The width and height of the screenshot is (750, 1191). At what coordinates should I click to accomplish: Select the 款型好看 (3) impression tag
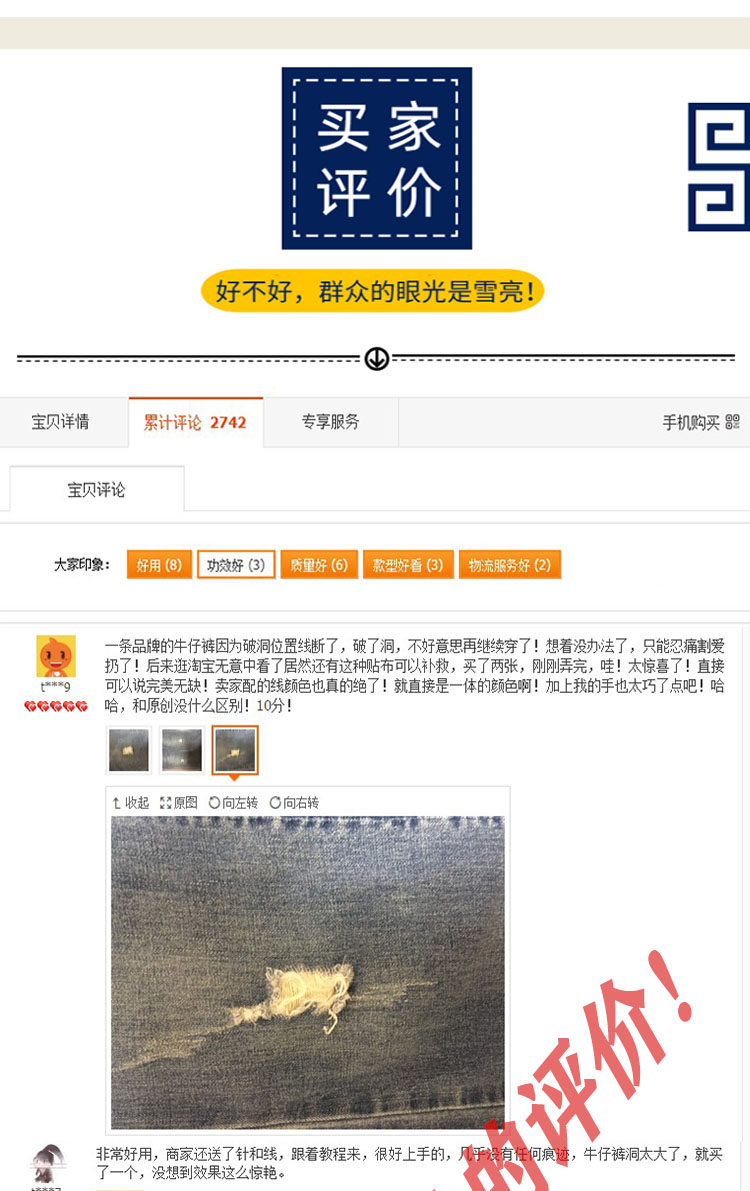[x=408, y=565]
